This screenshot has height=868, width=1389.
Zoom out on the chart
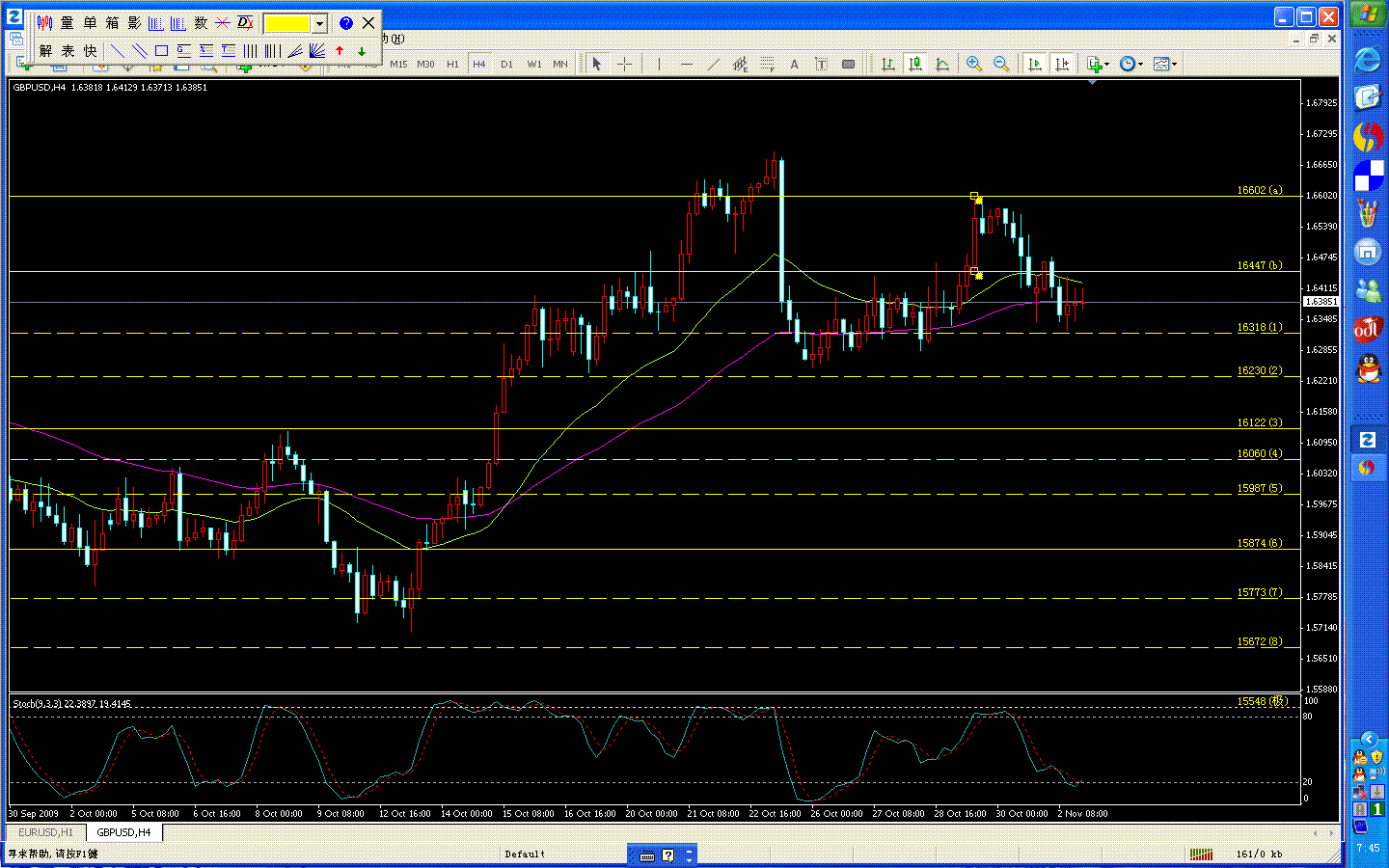1001,65
